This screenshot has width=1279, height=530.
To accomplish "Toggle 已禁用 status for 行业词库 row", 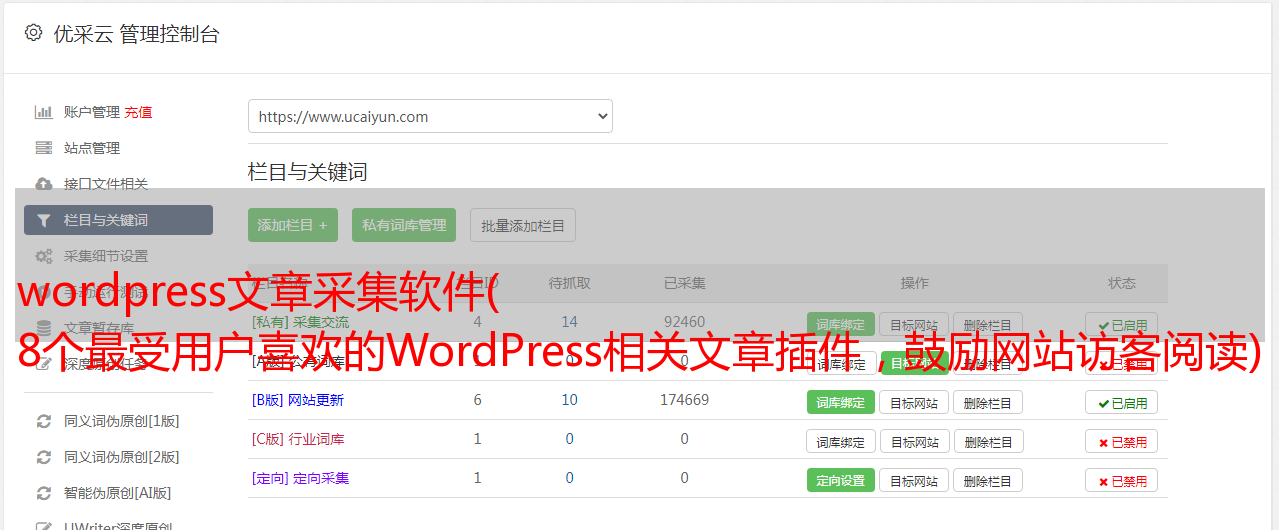I will (1121, 441).
